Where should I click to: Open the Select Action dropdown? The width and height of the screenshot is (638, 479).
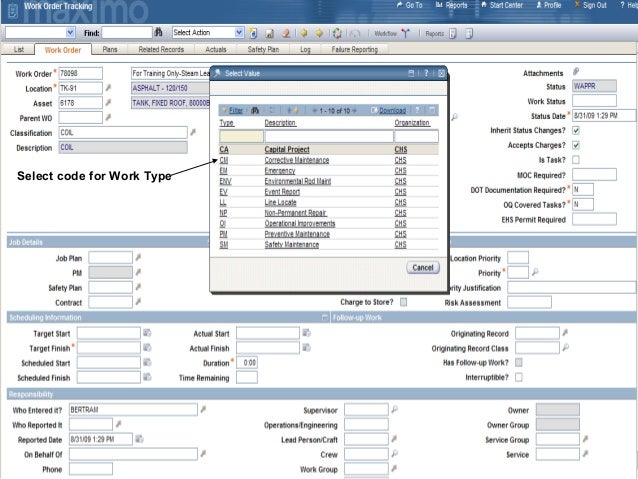(x=239, y=33)
